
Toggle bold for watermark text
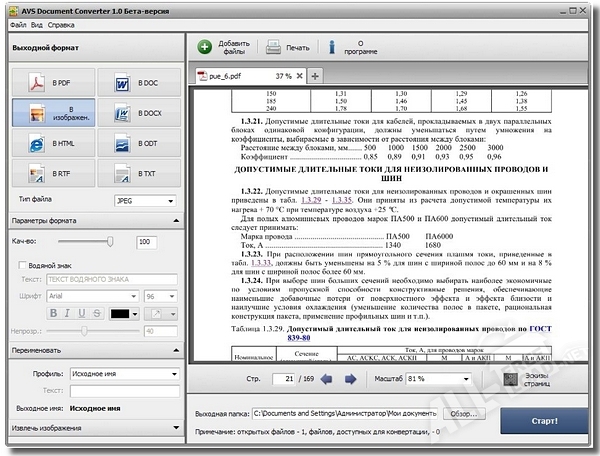tap(54, 313)
